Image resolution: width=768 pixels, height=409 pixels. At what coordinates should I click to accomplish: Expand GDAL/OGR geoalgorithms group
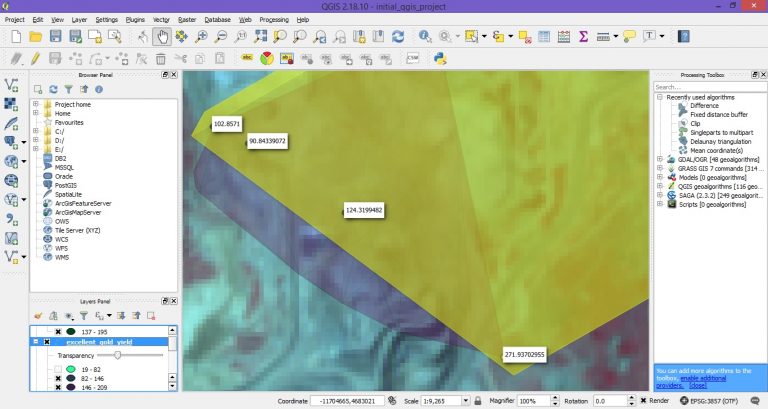point(660,159)
